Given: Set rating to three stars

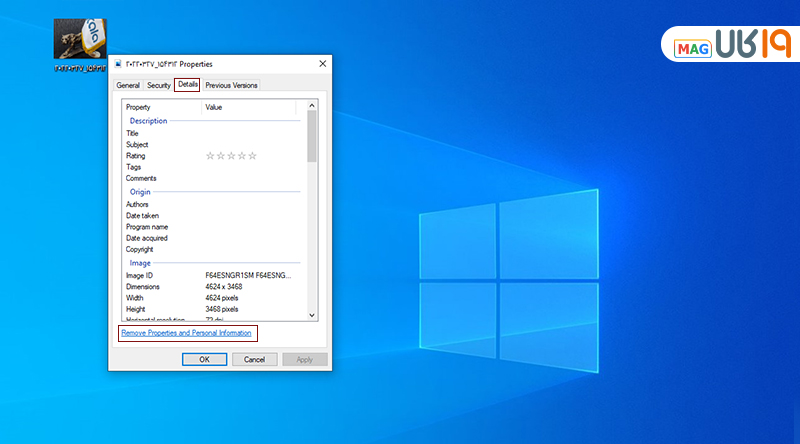Looking at the screenshot, I should click(x=231, y=156).
